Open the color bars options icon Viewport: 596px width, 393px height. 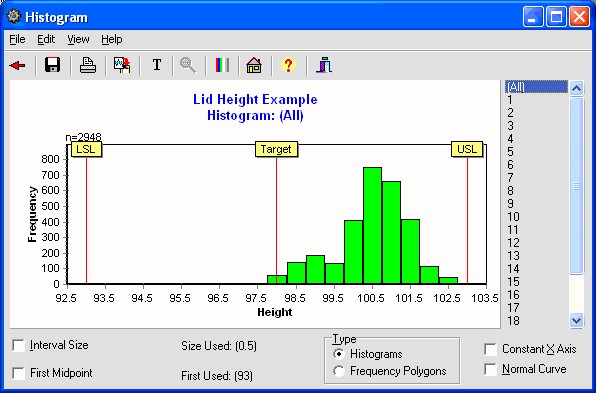tap(222, 65)
